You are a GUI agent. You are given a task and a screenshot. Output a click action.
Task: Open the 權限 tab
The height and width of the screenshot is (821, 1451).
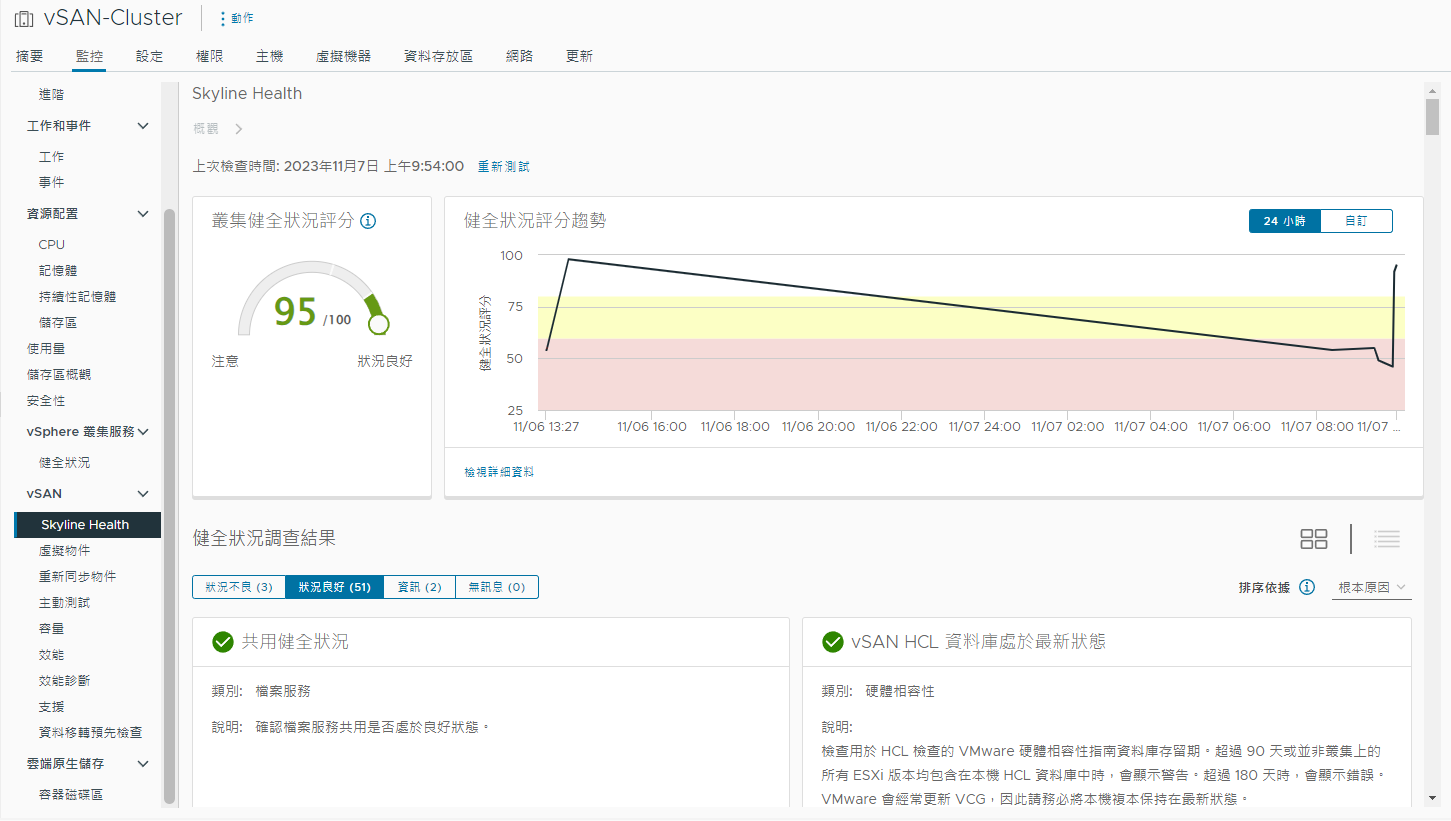209,56
